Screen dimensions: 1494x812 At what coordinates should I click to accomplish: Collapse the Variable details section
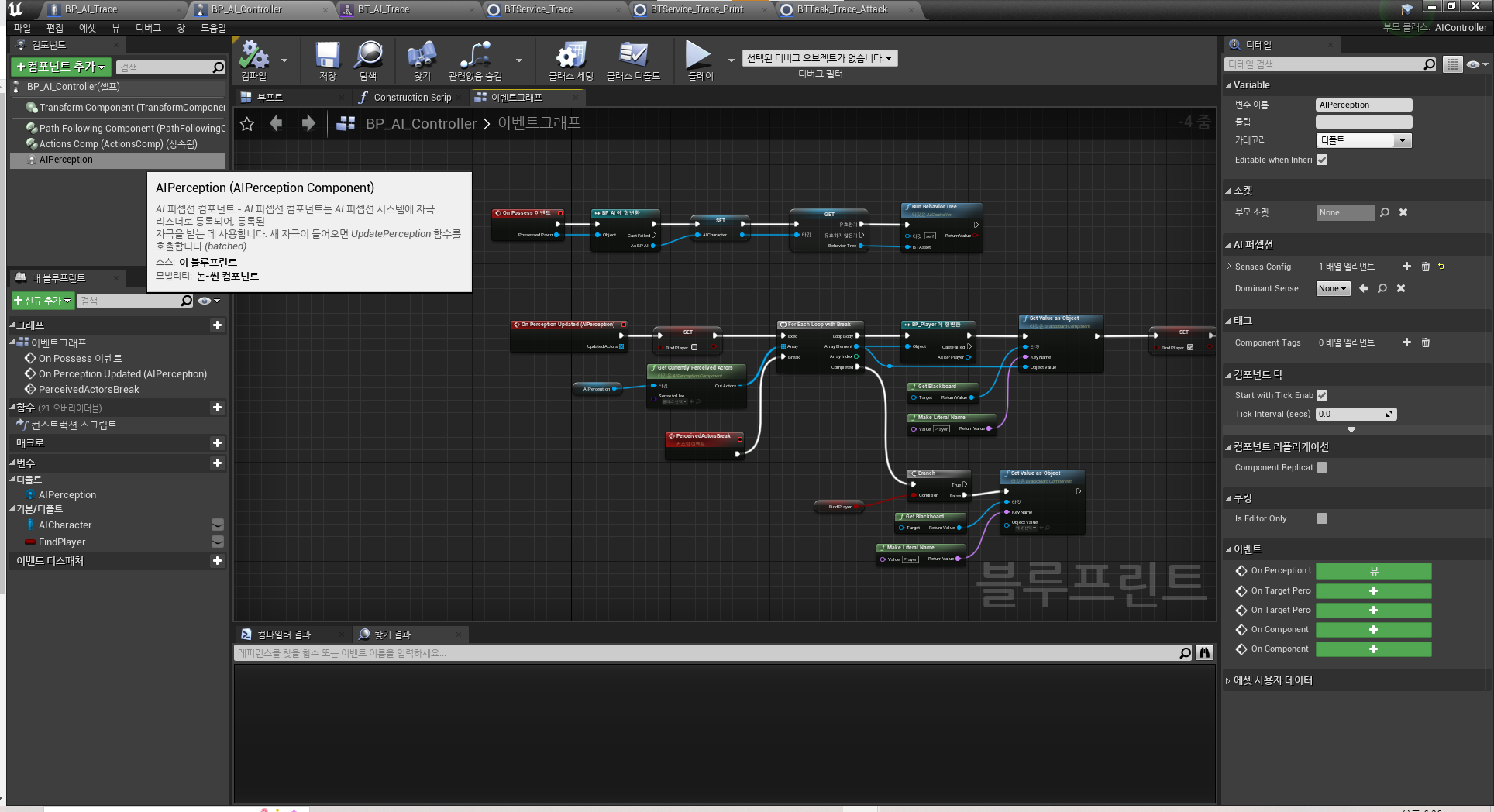(x=1228, y=85)
